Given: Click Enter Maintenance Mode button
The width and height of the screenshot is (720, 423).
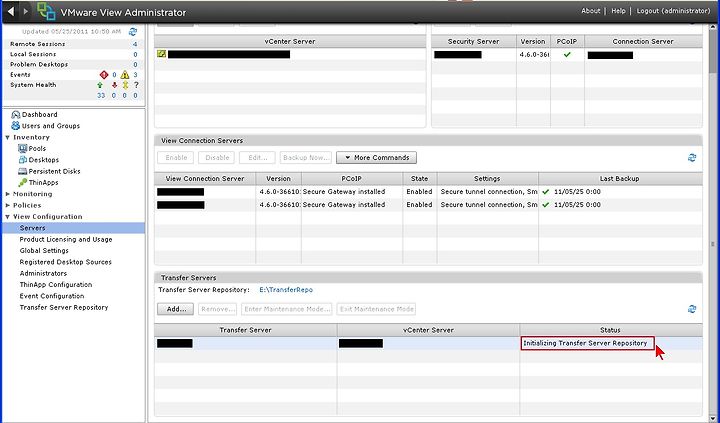Looking at the screenshot, I should [x=287, y=309].
